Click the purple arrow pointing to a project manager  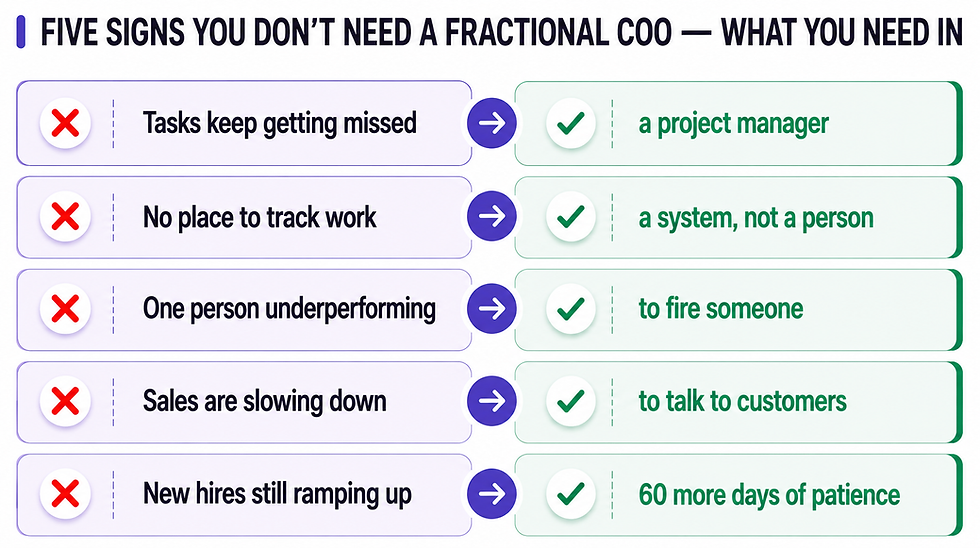tap(492, 123)
